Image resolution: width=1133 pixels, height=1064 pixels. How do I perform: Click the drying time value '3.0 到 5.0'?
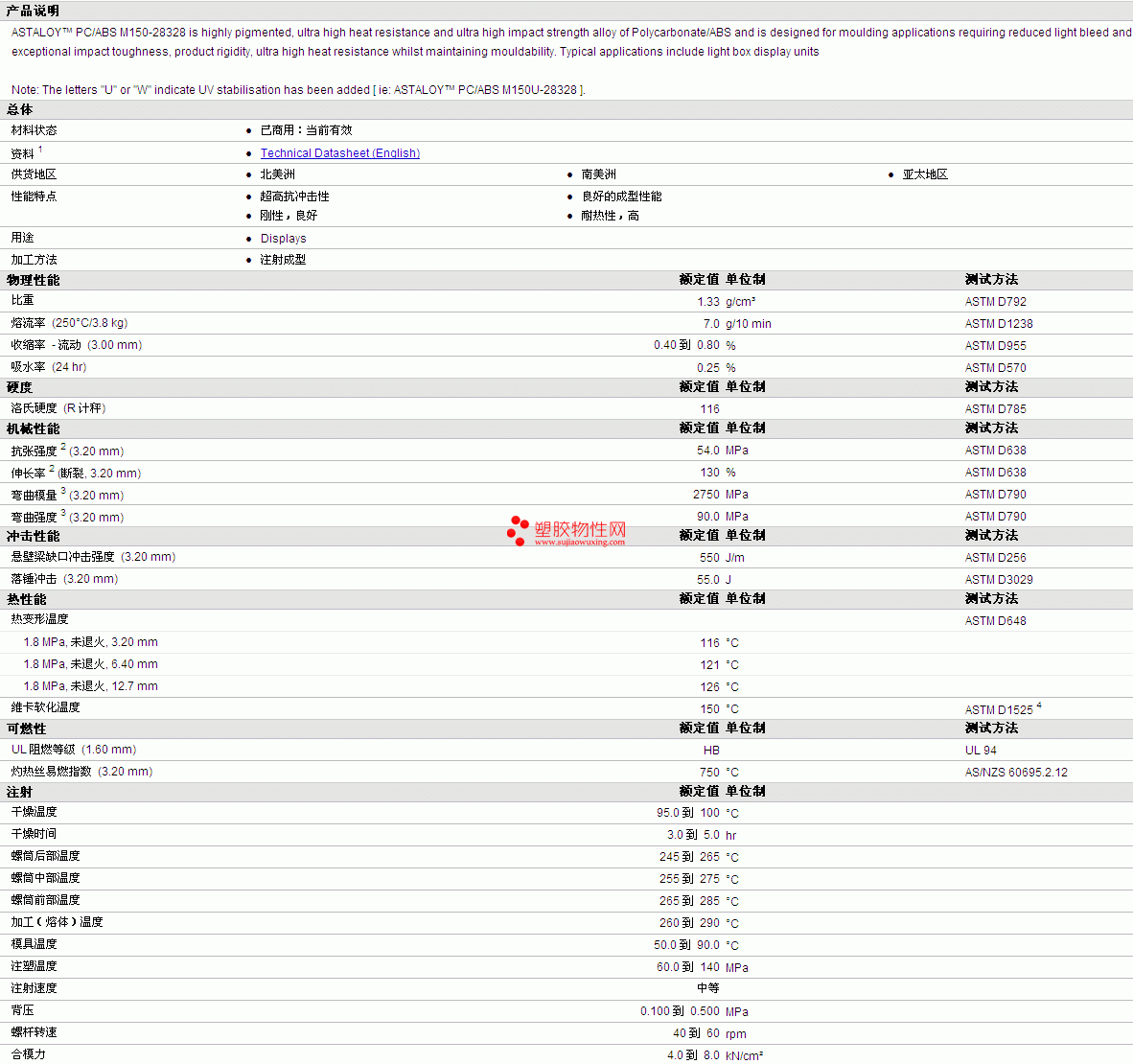pyautogui.click(x=693, y=835)
